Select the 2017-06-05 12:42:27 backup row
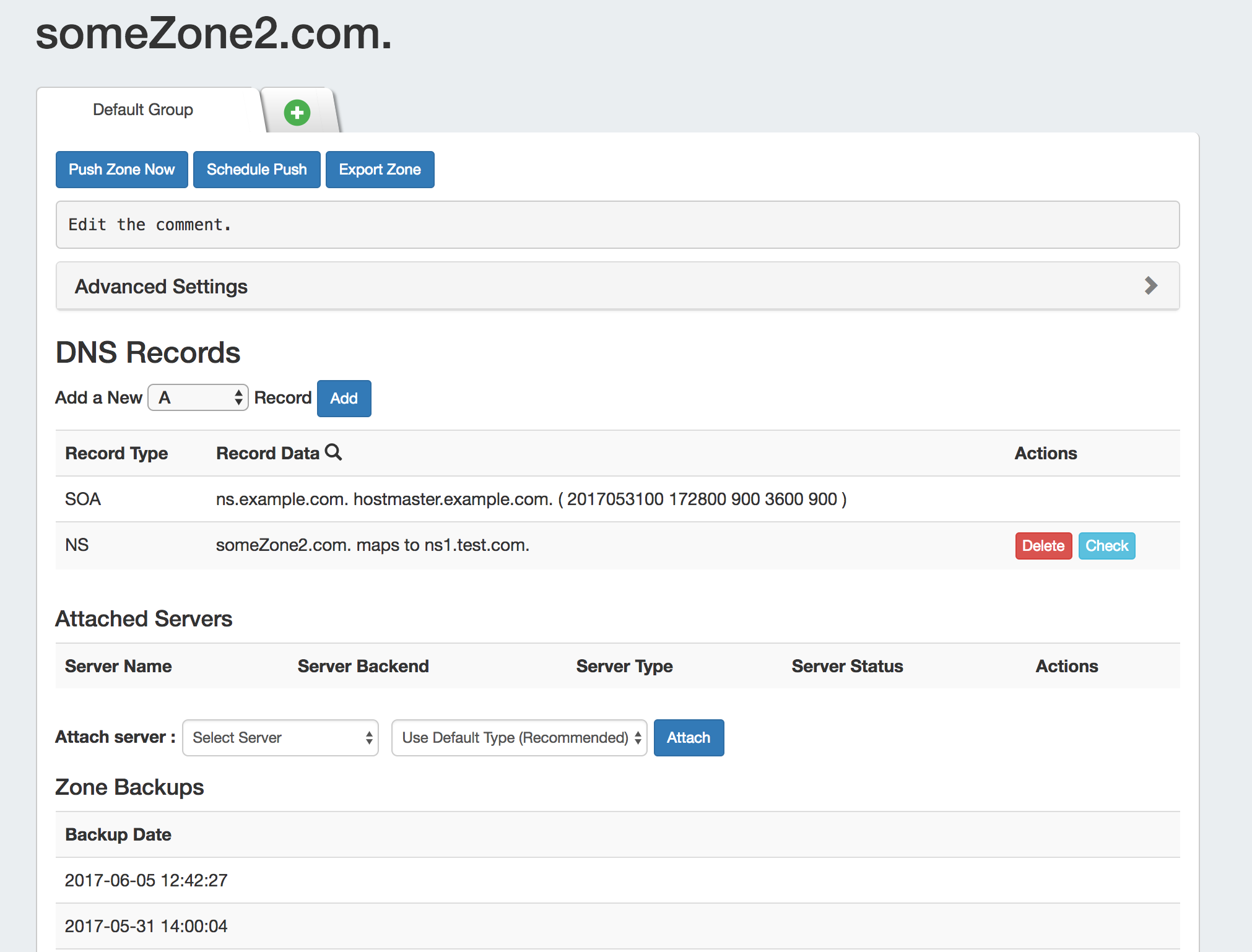 click(146, 880)
